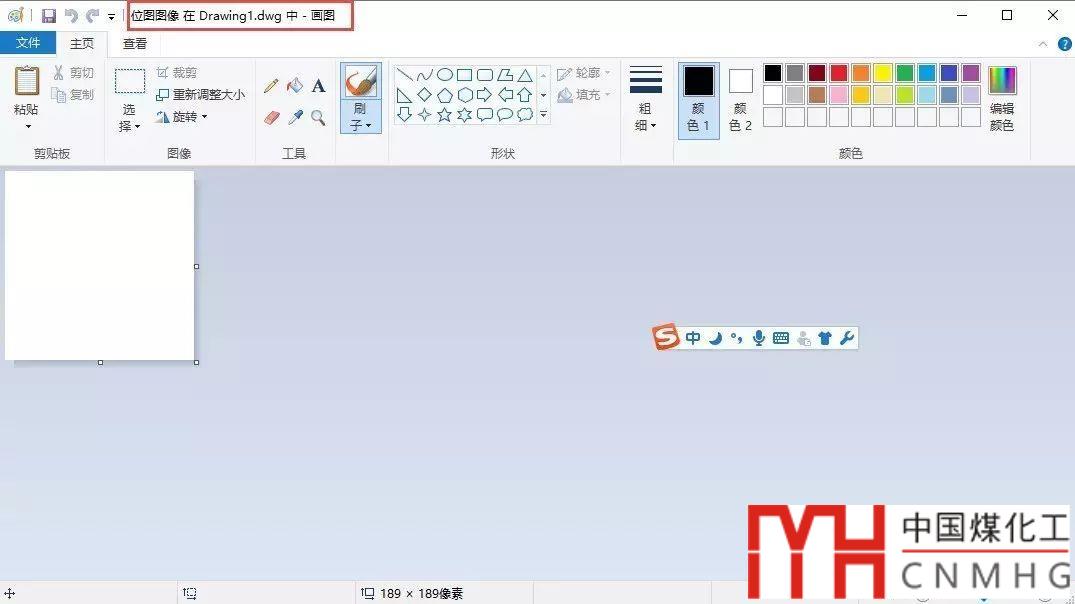The height and width of the screenshot is (604, 1075).
Task: Open the Customize Quick Access Toolbar dropdown
Action: [x=111, y=16]
